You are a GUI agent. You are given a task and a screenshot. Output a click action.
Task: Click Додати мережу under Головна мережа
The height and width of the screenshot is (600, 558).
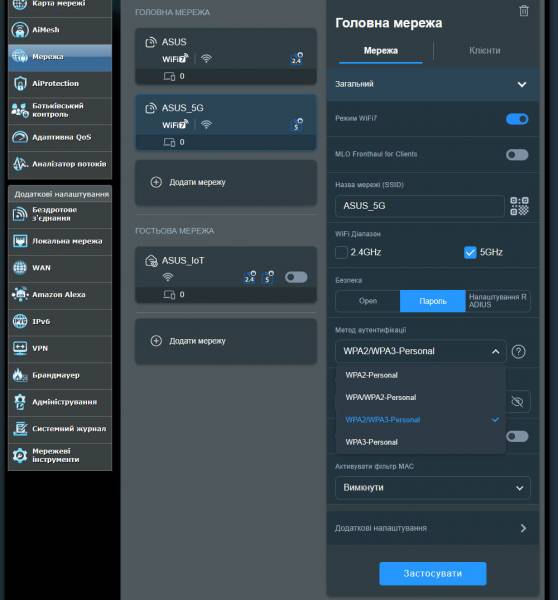click(x=226, y=183)
